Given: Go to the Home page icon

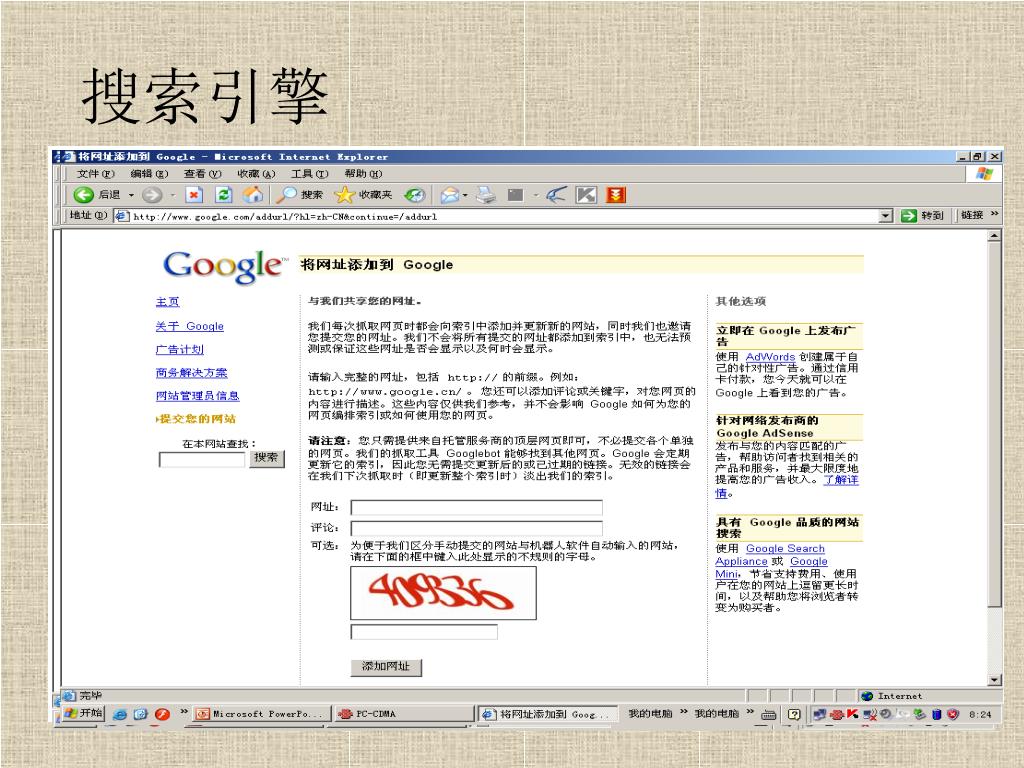Looking at the screenshot, I should 253,195.
